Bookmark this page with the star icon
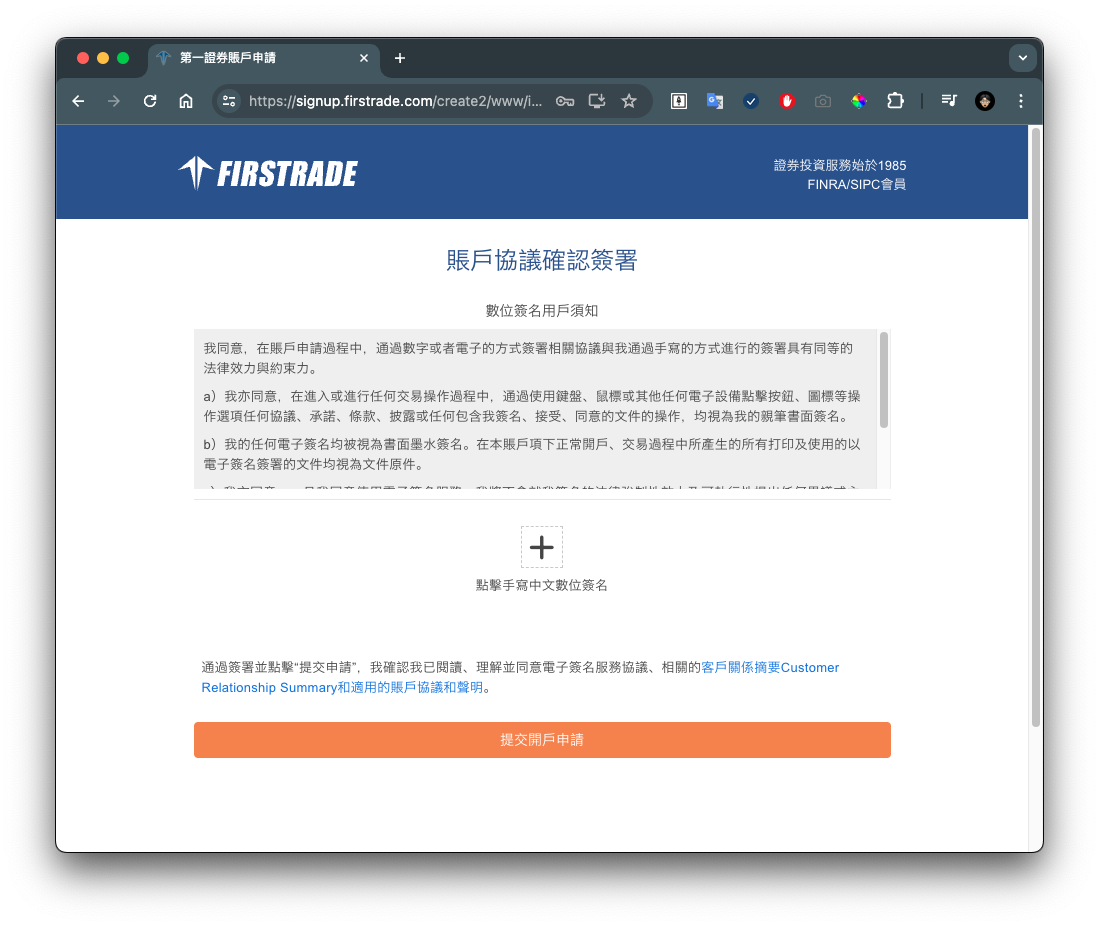 click(629, 101)
